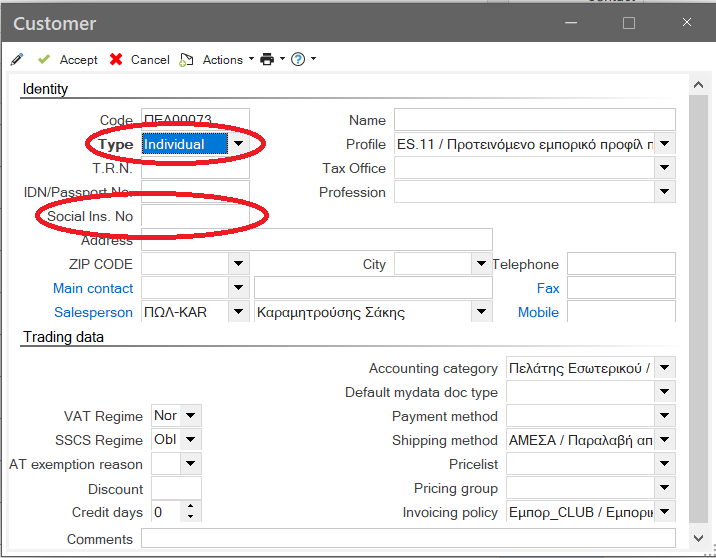Decrease Credit days with down arrow
This screenshot has height=558, width=716.
tap(191, 517)
